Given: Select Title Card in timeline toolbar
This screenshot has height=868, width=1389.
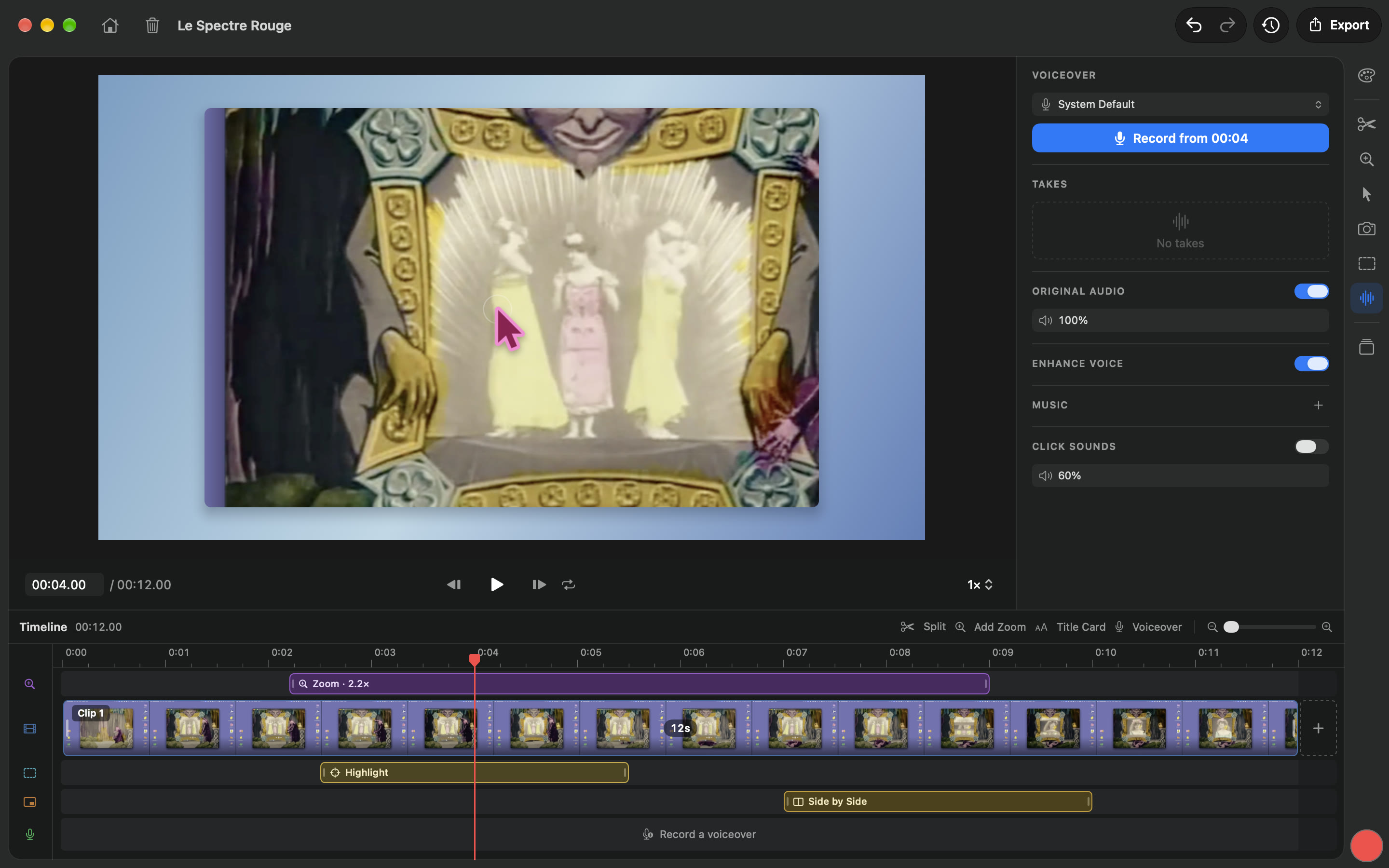Looking at the screenshot, I should [1070, 627].
